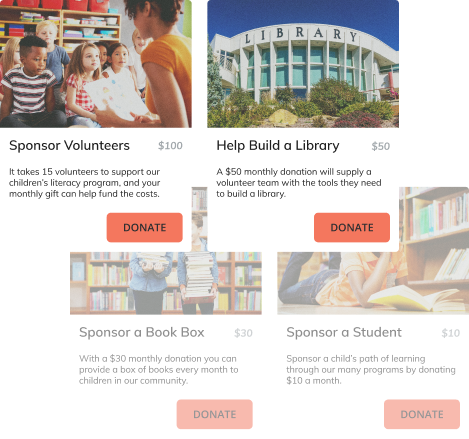Click the $30 price label

(243, 333)
